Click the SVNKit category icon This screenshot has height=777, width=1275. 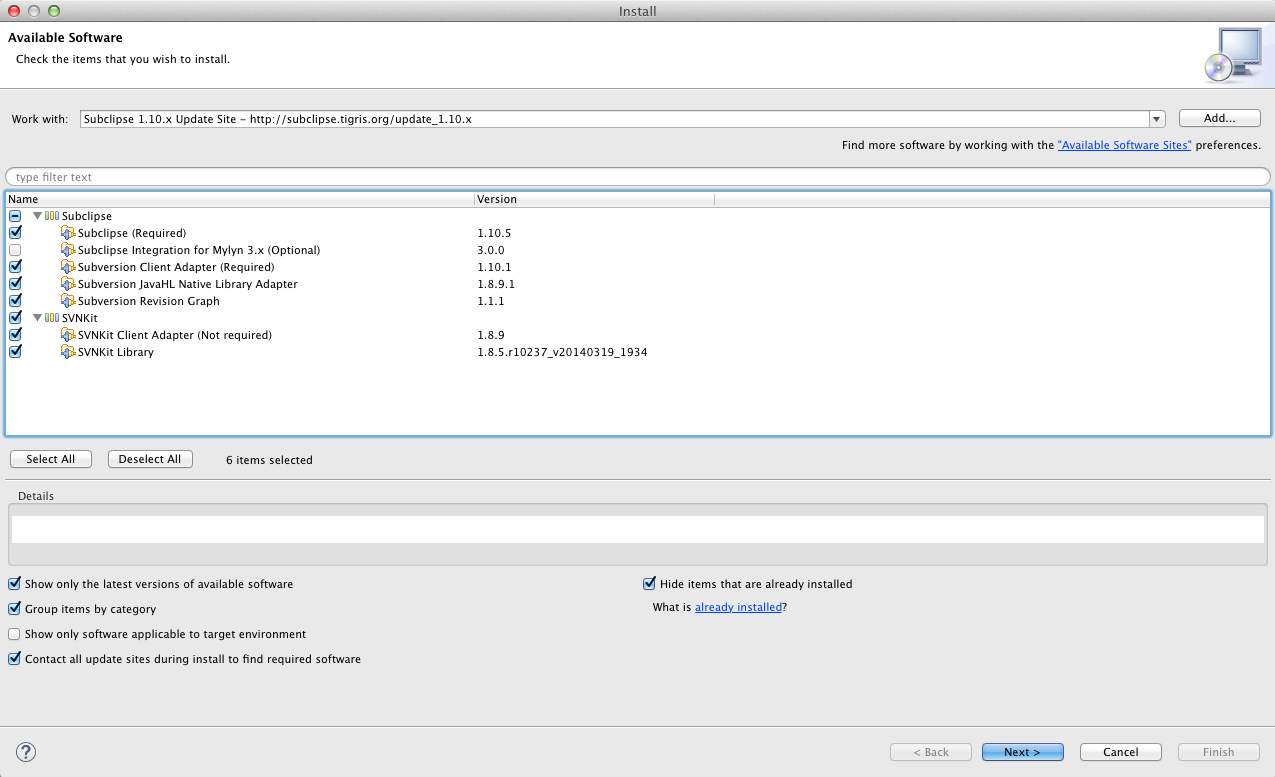pos(52,318)
